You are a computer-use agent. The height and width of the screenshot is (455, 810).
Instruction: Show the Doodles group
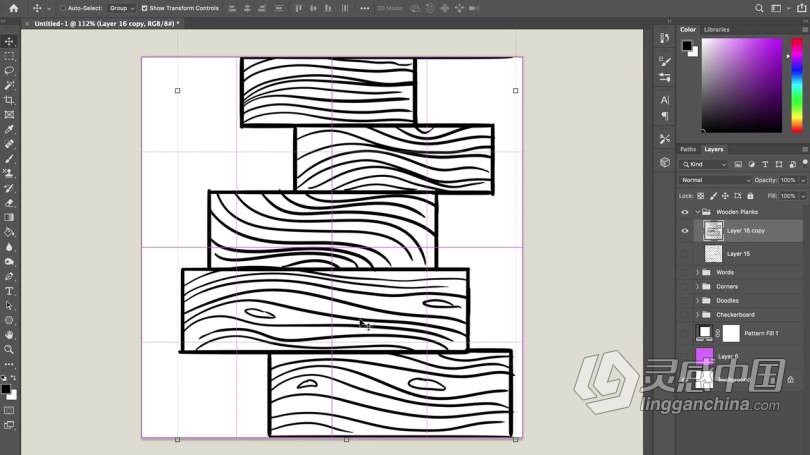[685, 301]
